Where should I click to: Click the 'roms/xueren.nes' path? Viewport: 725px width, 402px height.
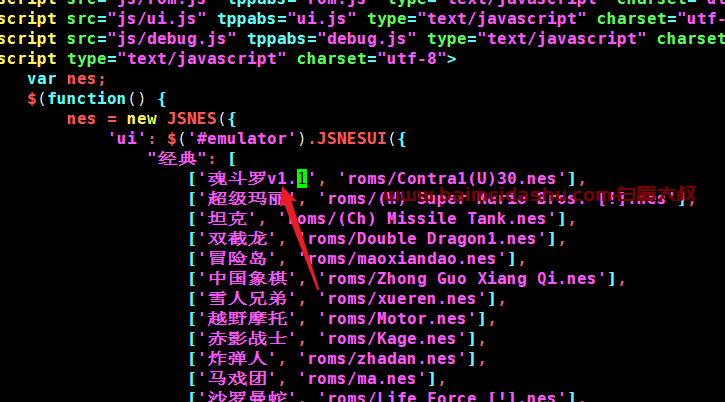coord(402,298)
